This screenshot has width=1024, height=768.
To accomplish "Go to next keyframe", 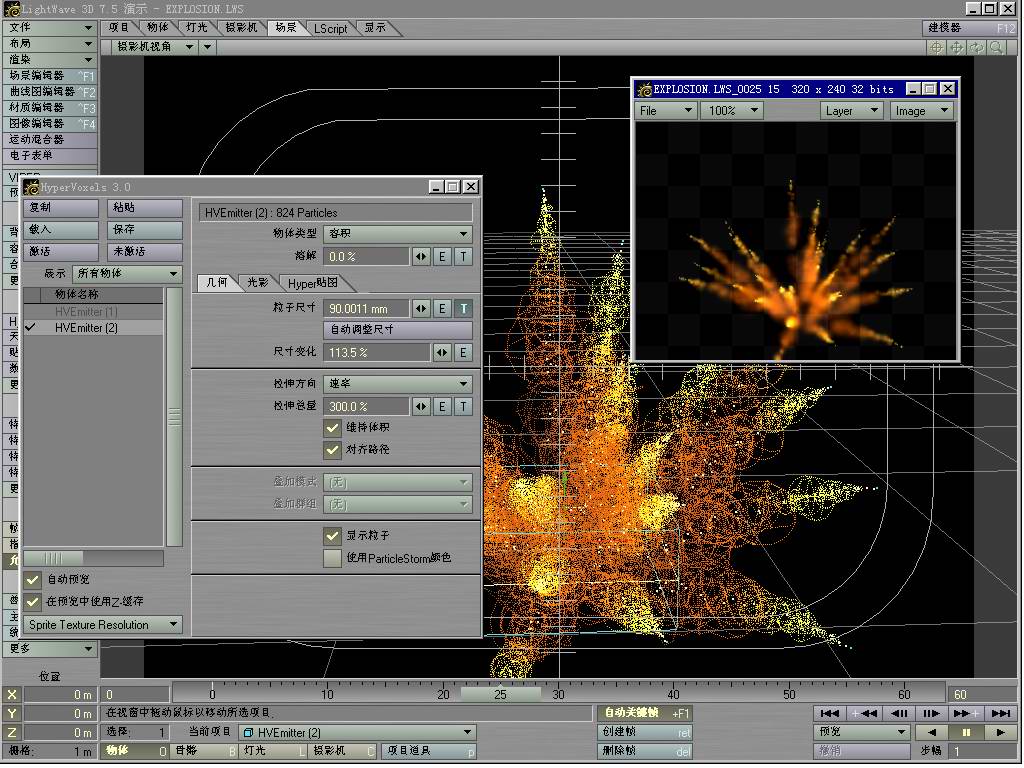I will tap(967, 714).
